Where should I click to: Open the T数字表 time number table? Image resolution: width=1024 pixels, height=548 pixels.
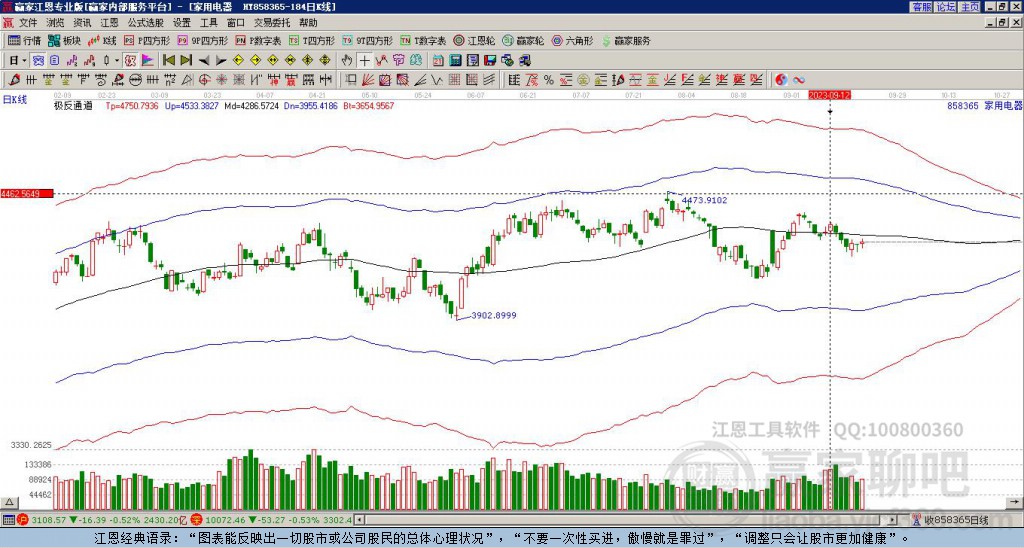[423, 40]
